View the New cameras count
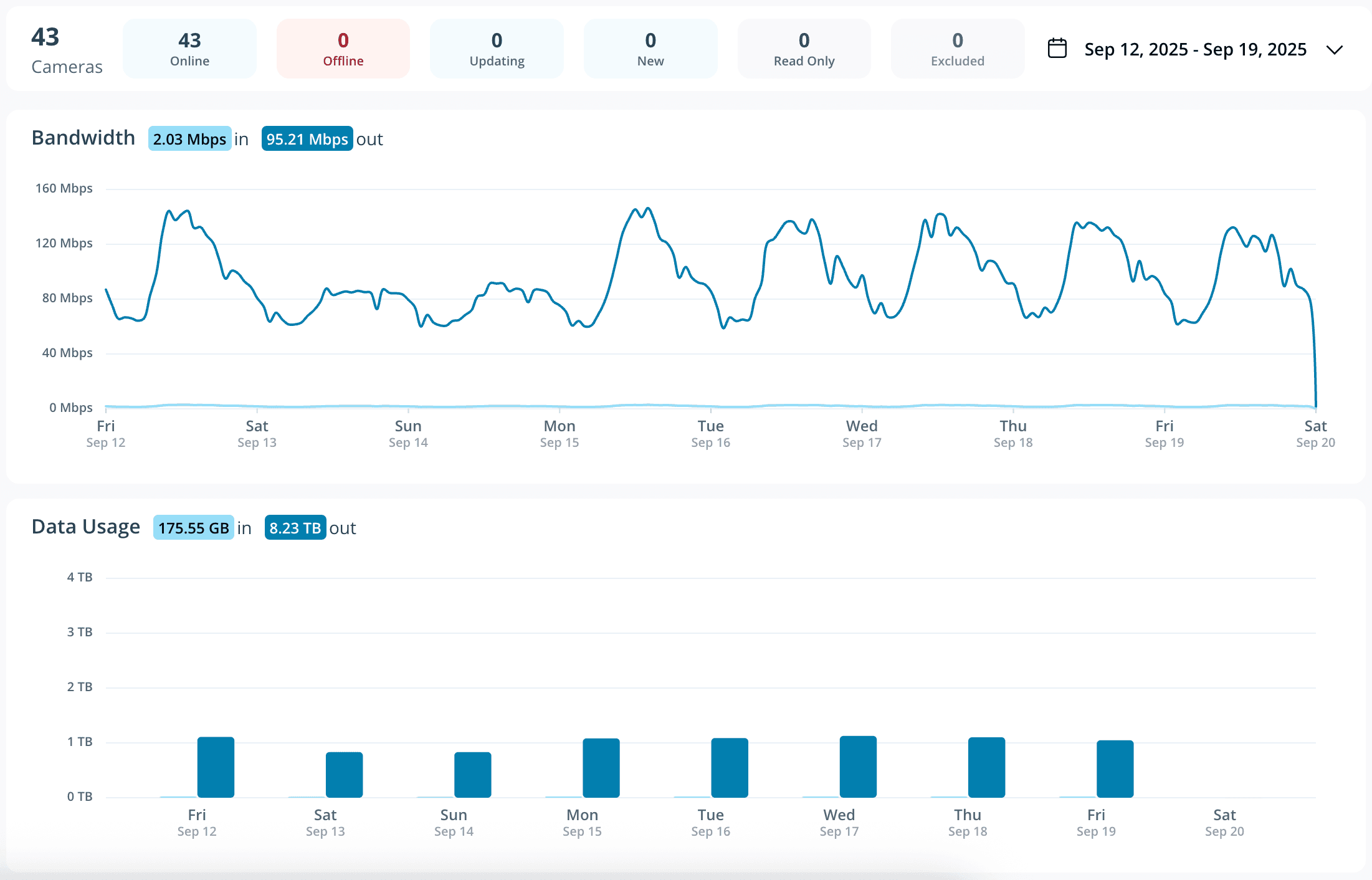The height and width of the screenshot is (880, 1372). click(650, 48)
